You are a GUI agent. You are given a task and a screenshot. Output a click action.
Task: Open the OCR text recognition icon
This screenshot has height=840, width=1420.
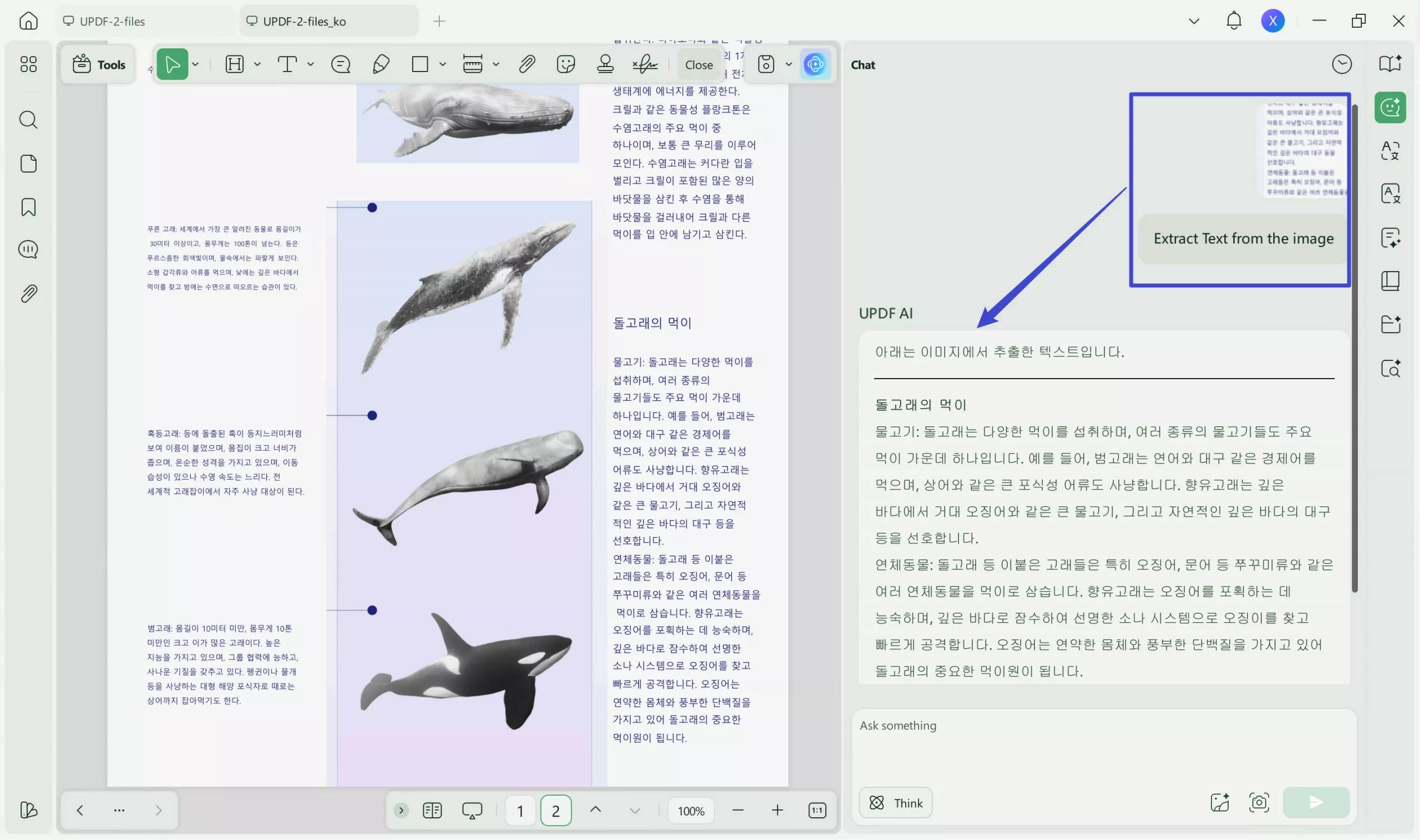(1390, 194)
